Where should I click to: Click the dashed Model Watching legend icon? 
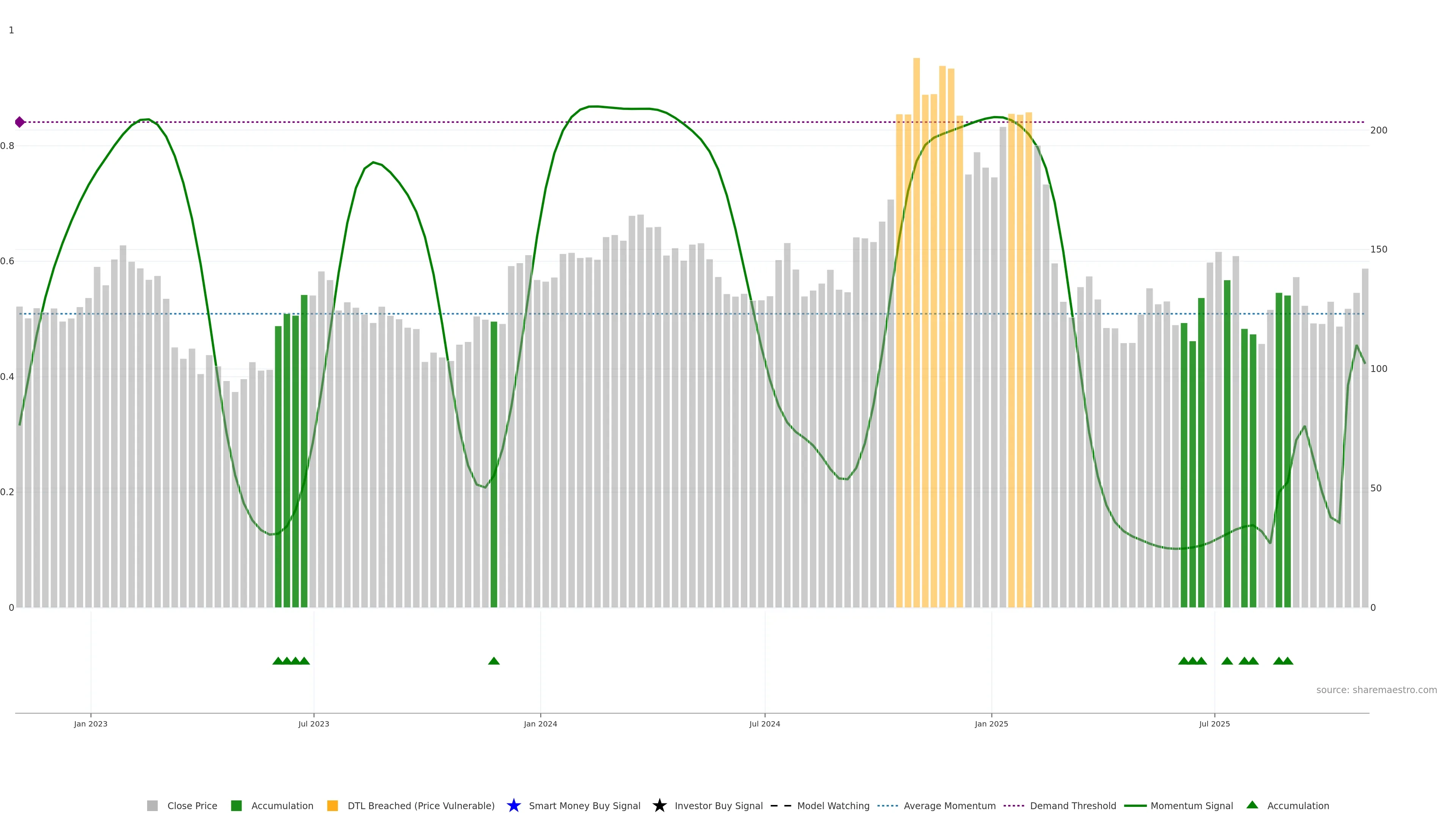click(x=781, y=805)
